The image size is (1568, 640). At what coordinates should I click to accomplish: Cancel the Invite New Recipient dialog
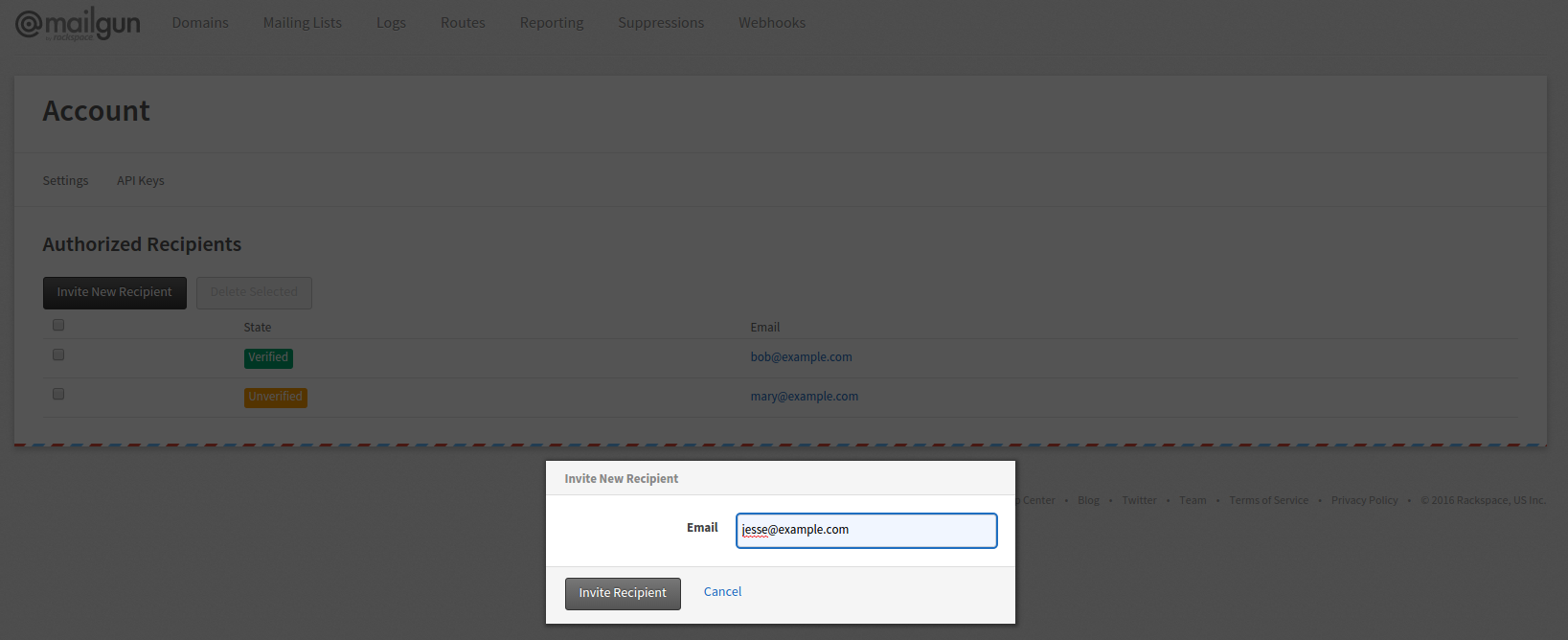coord(722,591)
